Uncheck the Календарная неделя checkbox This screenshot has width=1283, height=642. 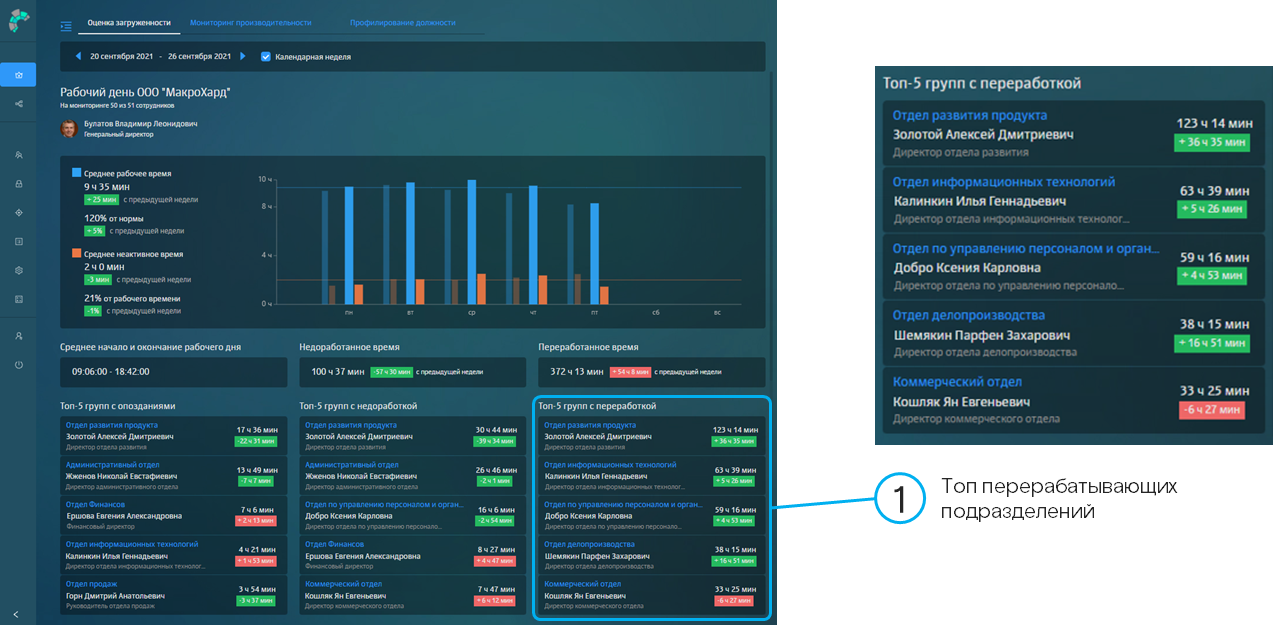coord(266,57)
